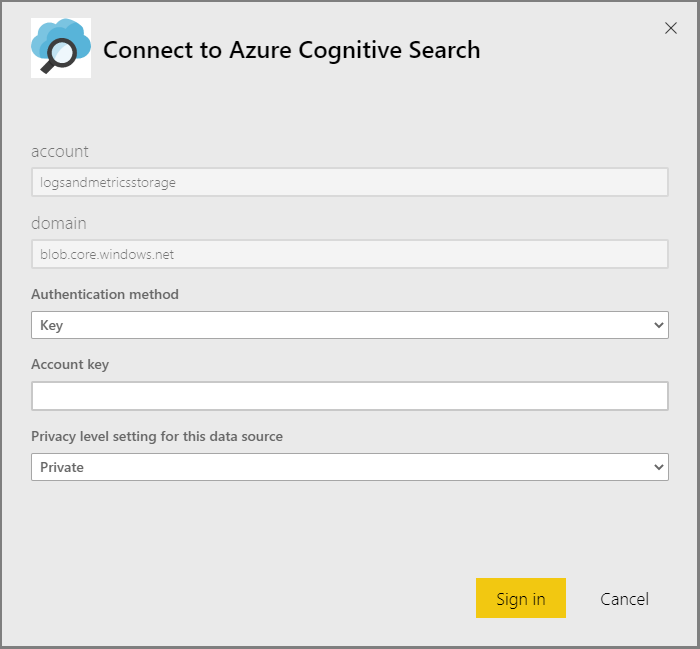Click the chevron arrow beside Private
This screenshot has width=700, height=649.
tap(658, 467)
